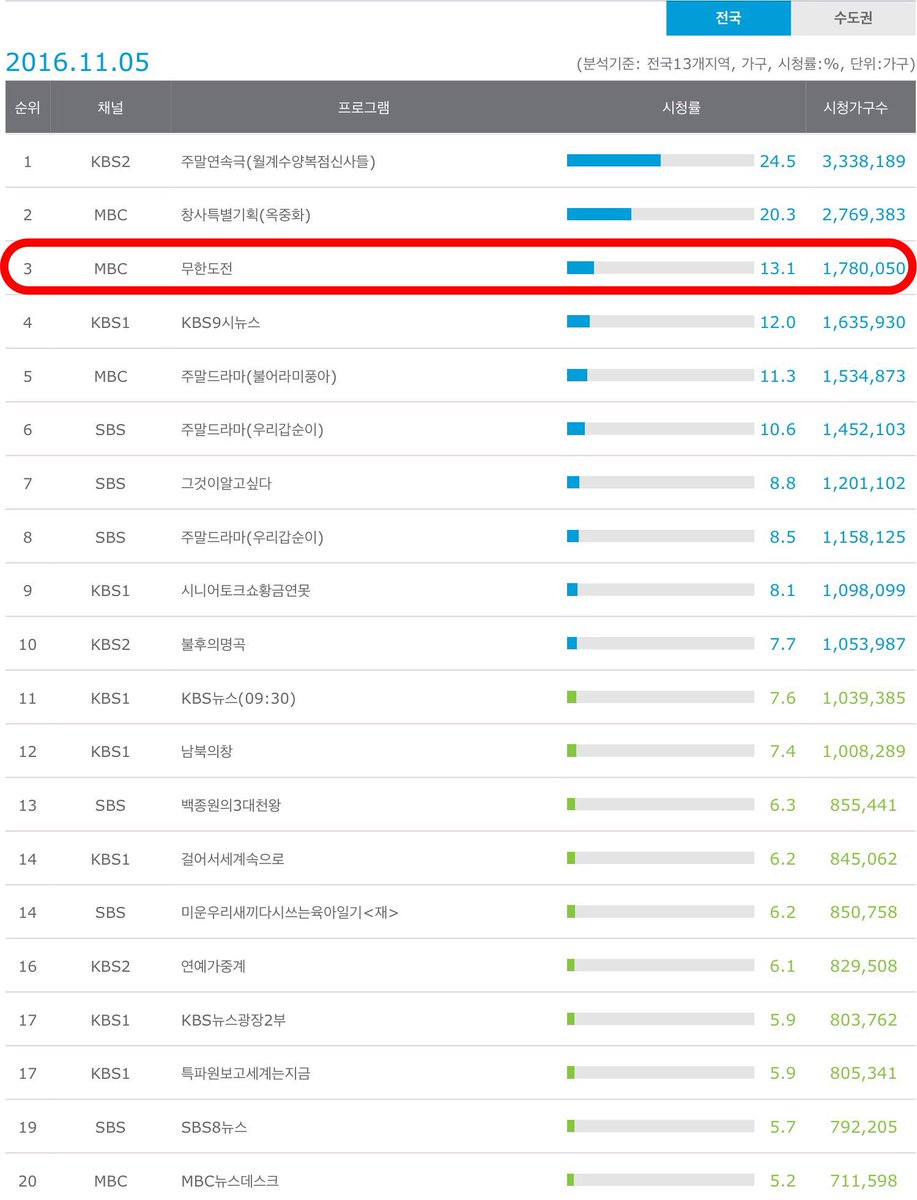The width and height of the screenshot is (917, 1200).
Task: Select program KBS뉴스광장2부
Action: coord(233,1020)
